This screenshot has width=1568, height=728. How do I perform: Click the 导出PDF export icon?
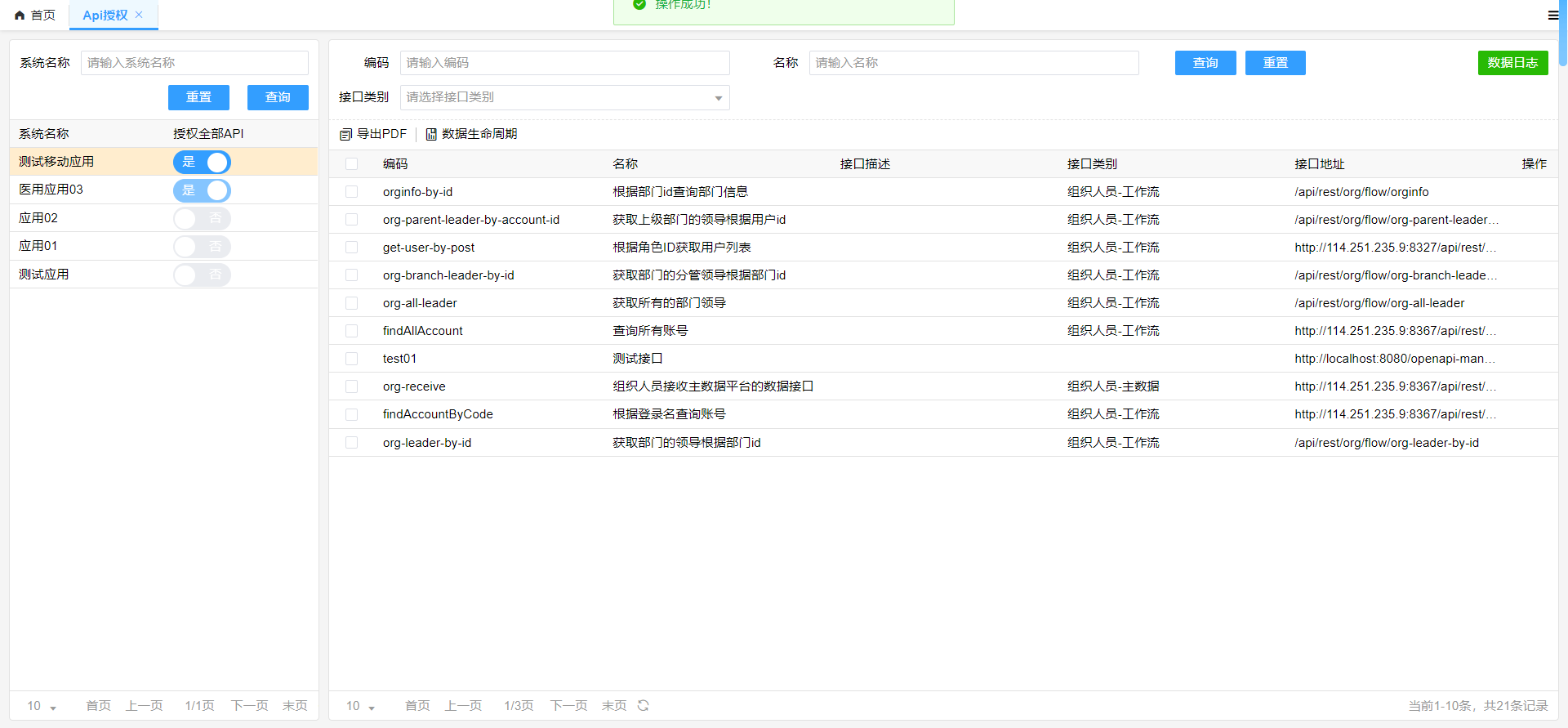[x=345, y=134]
